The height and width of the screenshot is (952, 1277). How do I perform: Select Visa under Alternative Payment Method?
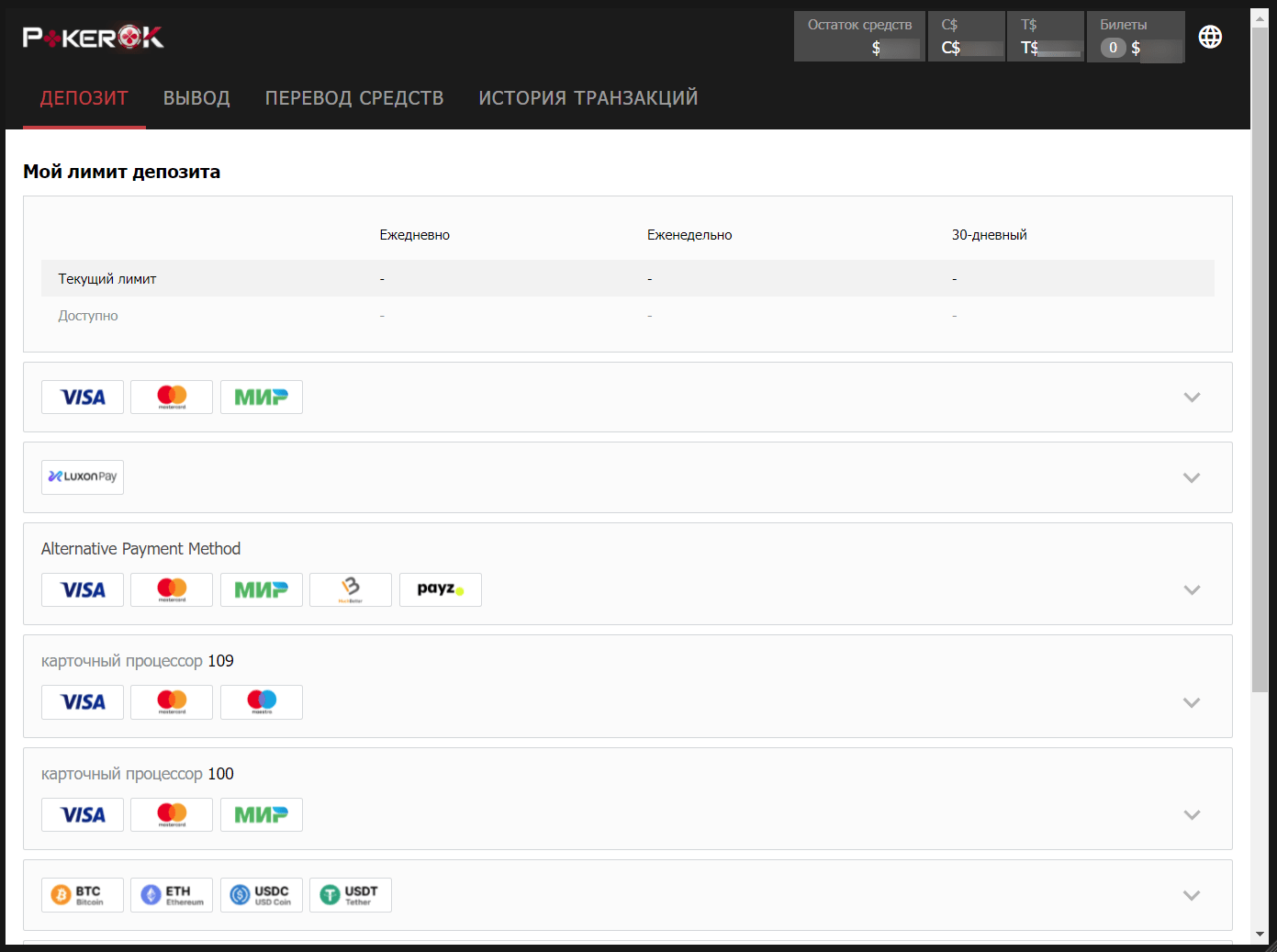83,590
